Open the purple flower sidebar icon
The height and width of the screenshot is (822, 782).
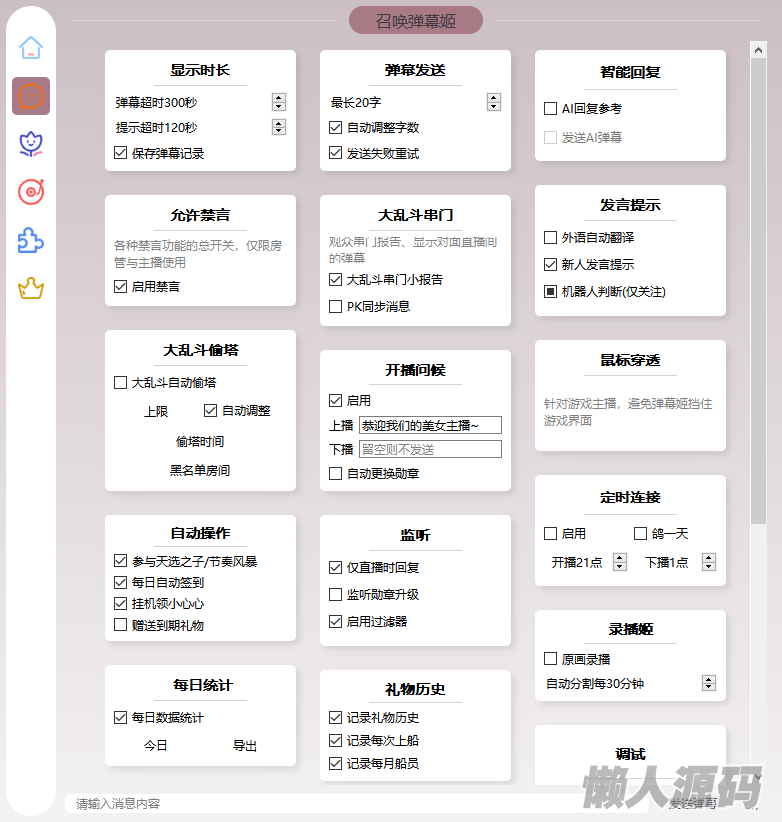pos(31,144)
